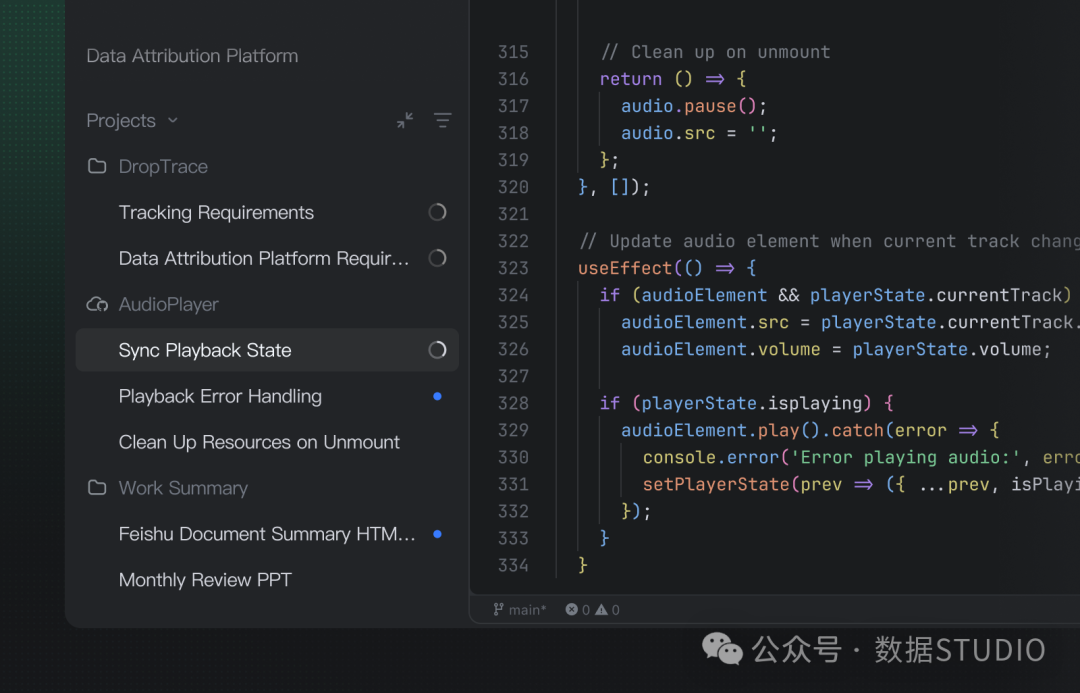The width and height of the screenshot is (1080, 693).
Task: Click spinner beside Data Attribution Platform Requir...
Action: click(437, 258)
